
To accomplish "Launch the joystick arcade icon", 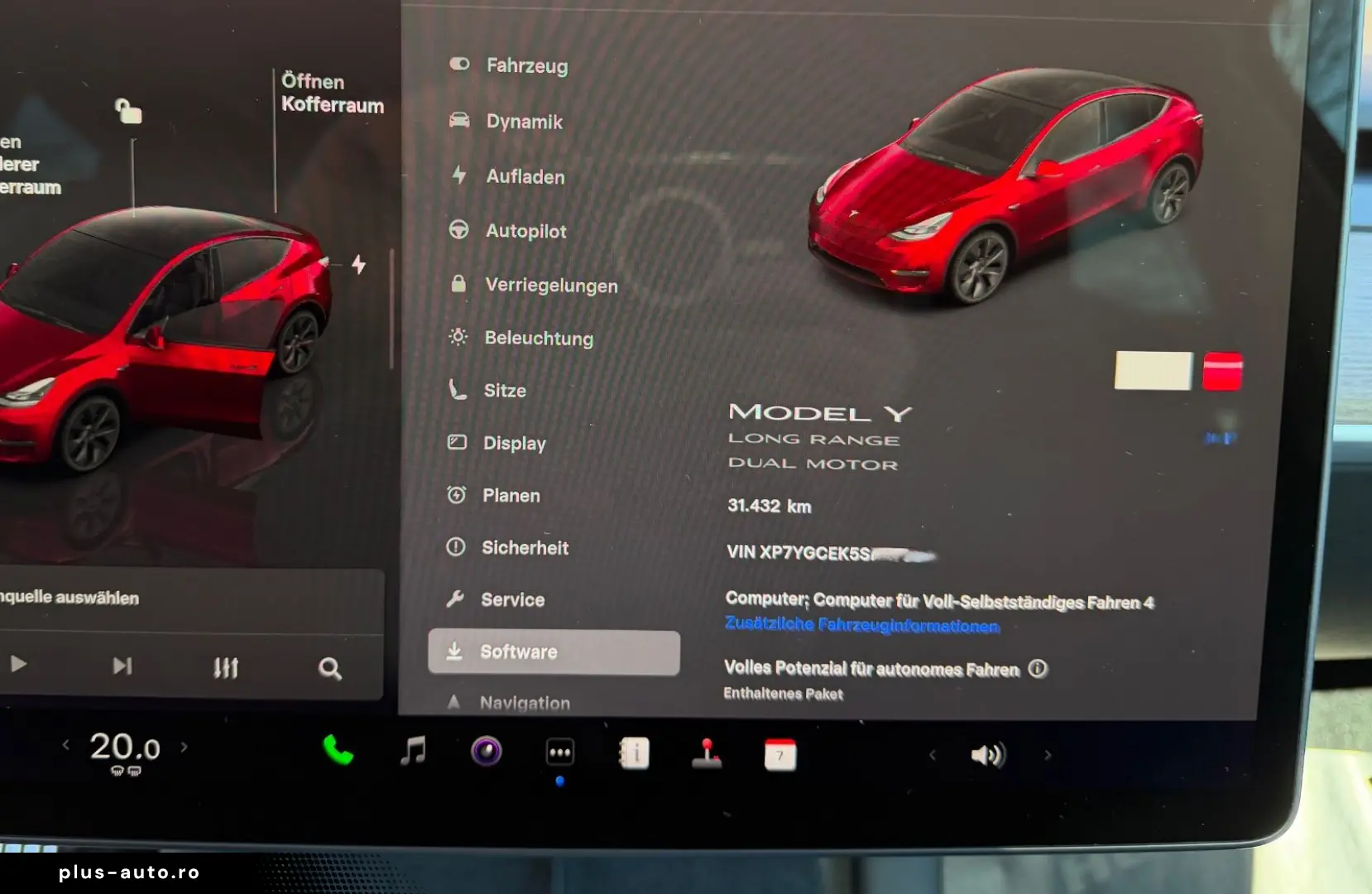I will (707, 754).
